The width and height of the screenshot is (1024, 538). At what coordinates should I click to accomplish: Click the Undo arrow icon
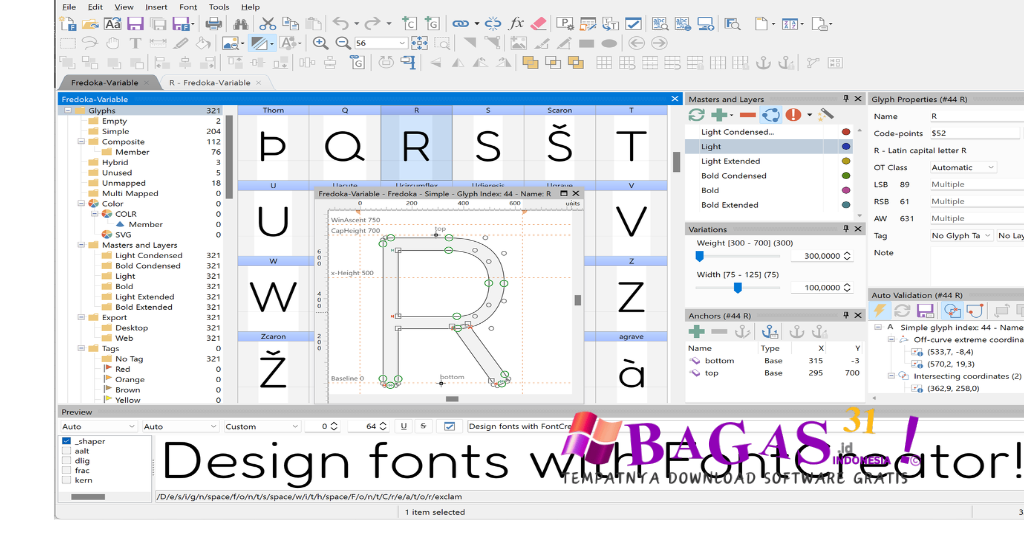pyautogui.click(x=340, y=24)
